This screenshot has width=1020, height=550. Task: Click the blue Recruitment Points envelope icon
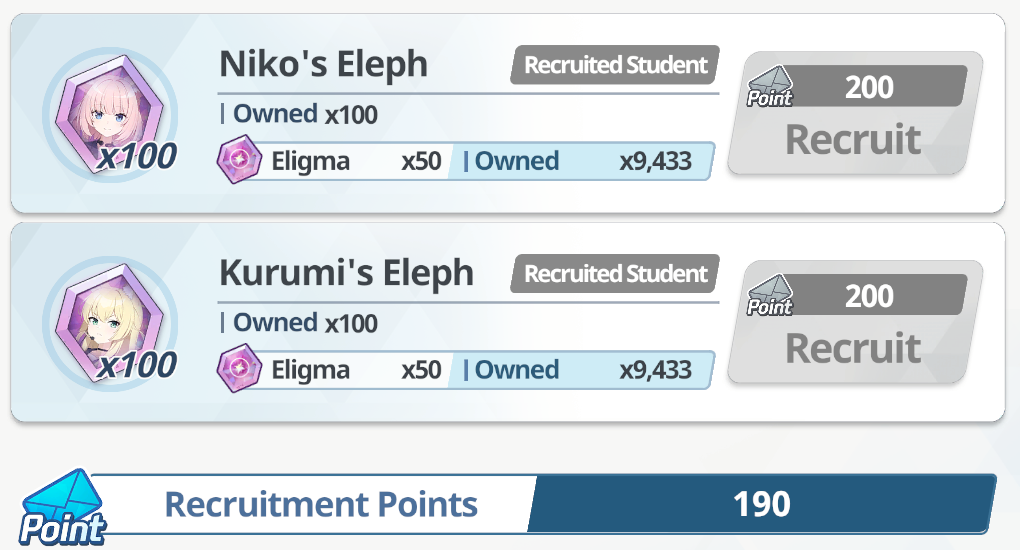pyautogui.click(x=62, y=508)
